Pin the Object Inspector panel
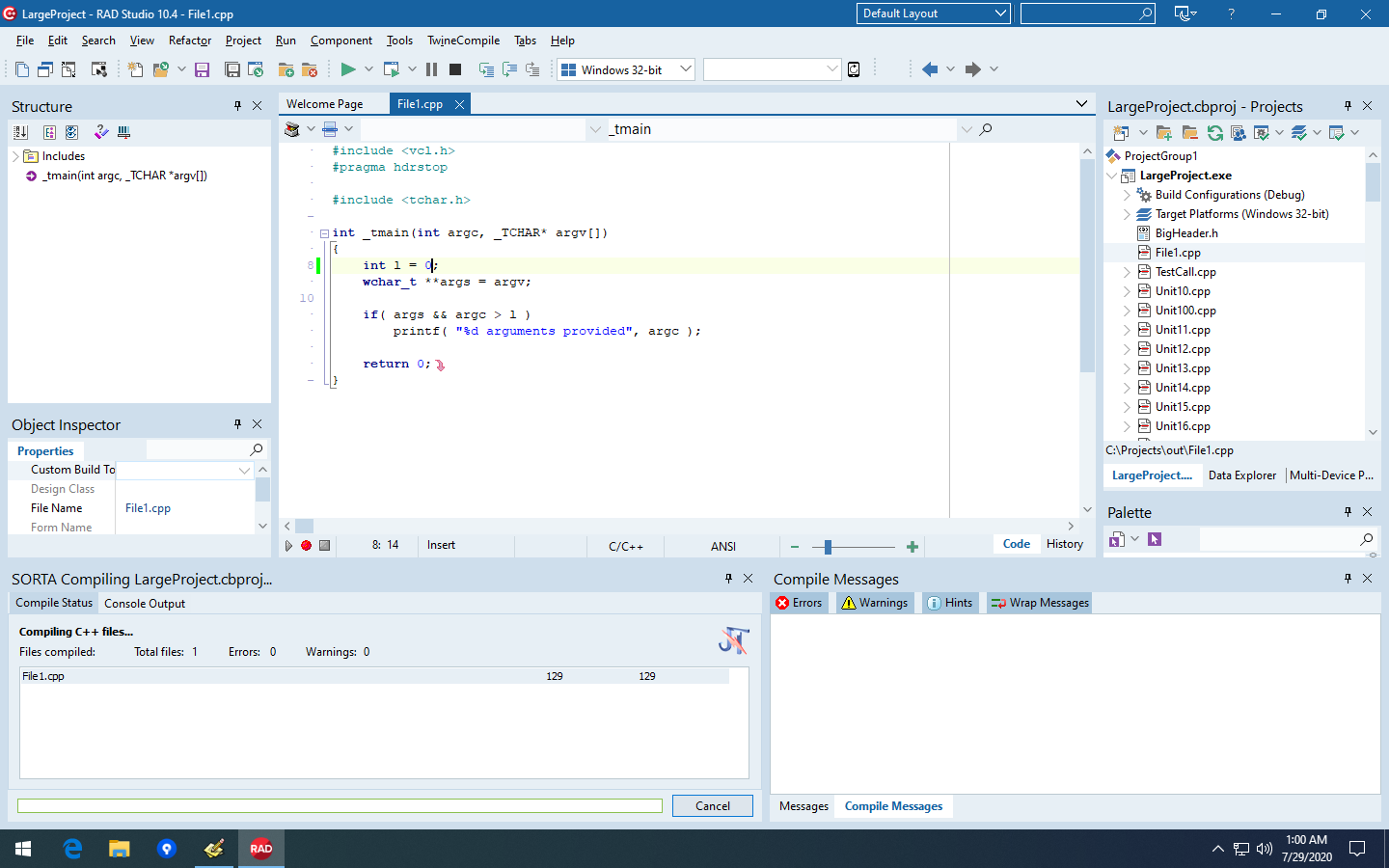 click(x=237, y=424)
